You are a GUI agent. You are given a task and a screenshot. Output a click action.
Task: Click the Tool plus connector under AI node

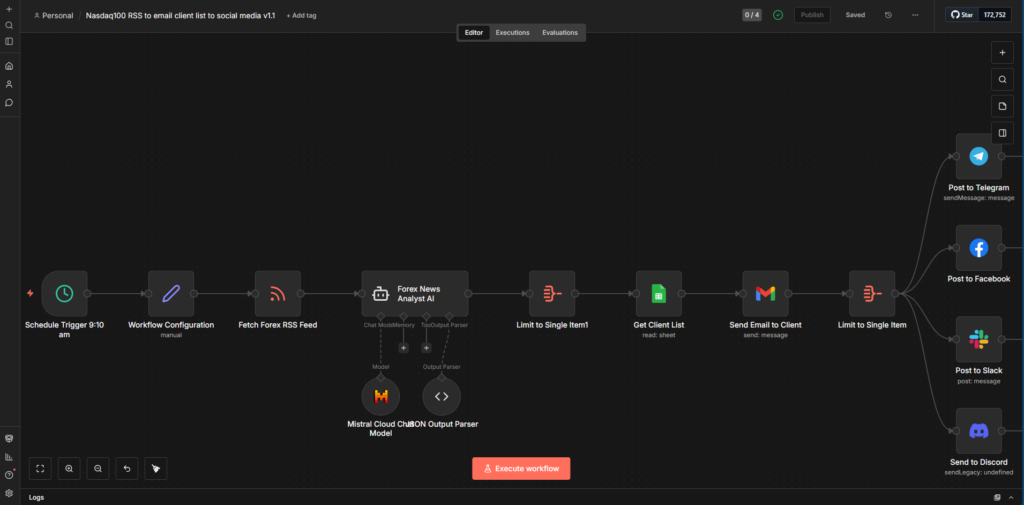click(x=426, y=348)
